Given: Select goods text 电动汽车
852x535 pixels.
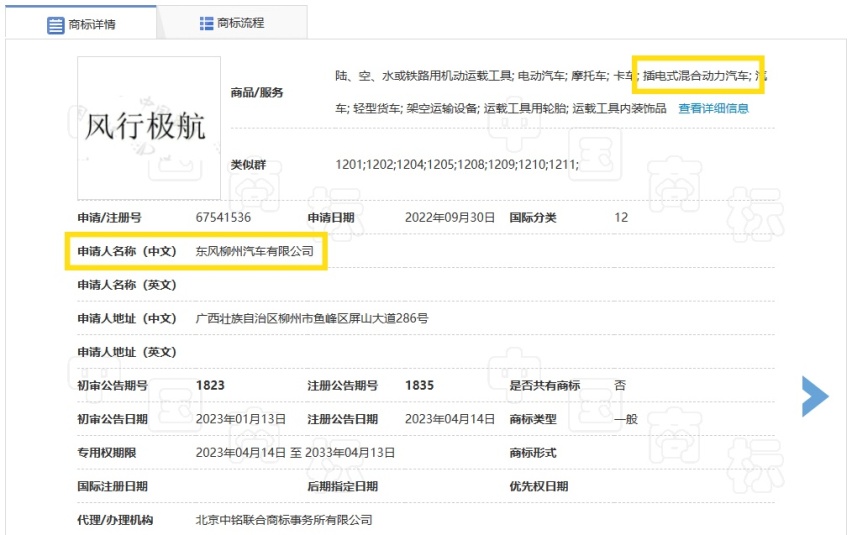Looking at the screenshot, I should point(541,75).
